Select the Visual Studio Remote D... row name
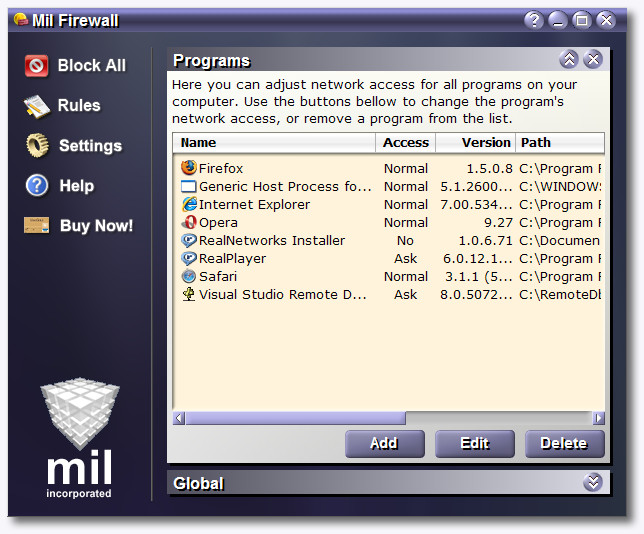This screenshot has width=644, height=534. pos(283,295)
